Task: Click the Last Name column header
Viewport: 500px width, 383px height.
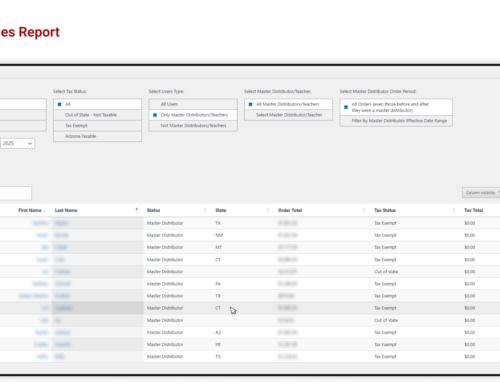Action: pyautogui.click(x=66, y=210)
